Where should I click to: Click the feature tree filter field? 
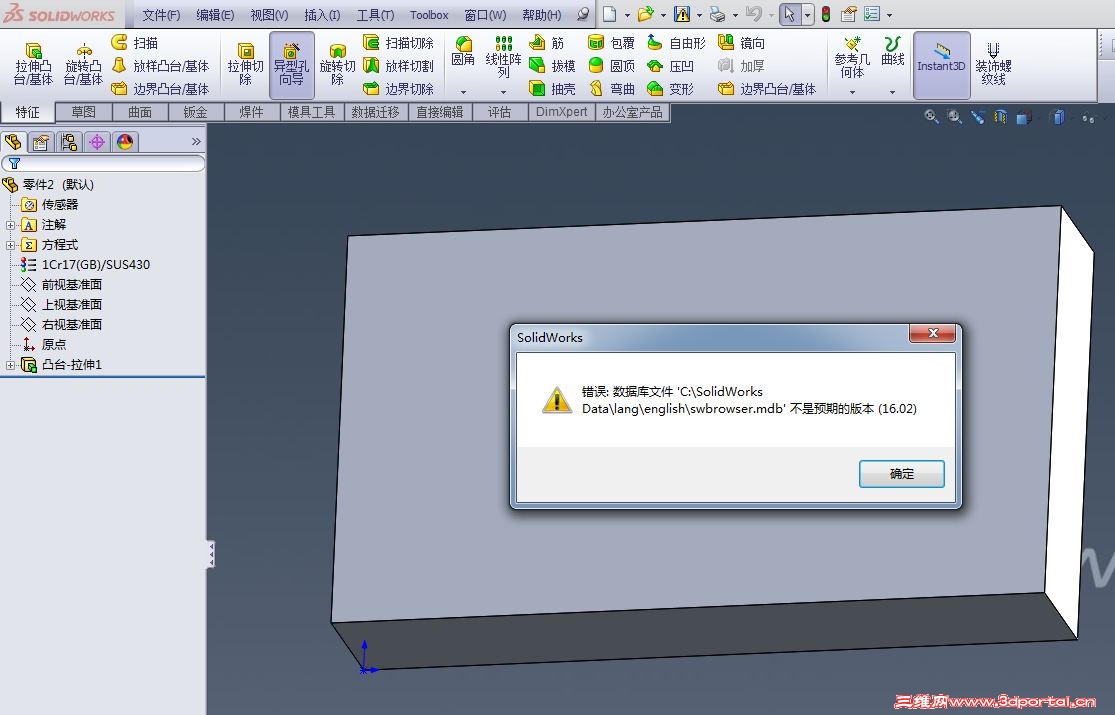pos(103,164)
